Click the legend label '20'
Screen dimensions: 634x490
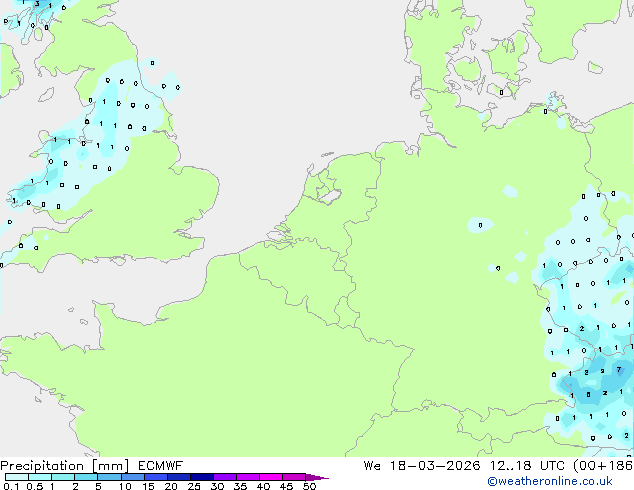[171, 486]
